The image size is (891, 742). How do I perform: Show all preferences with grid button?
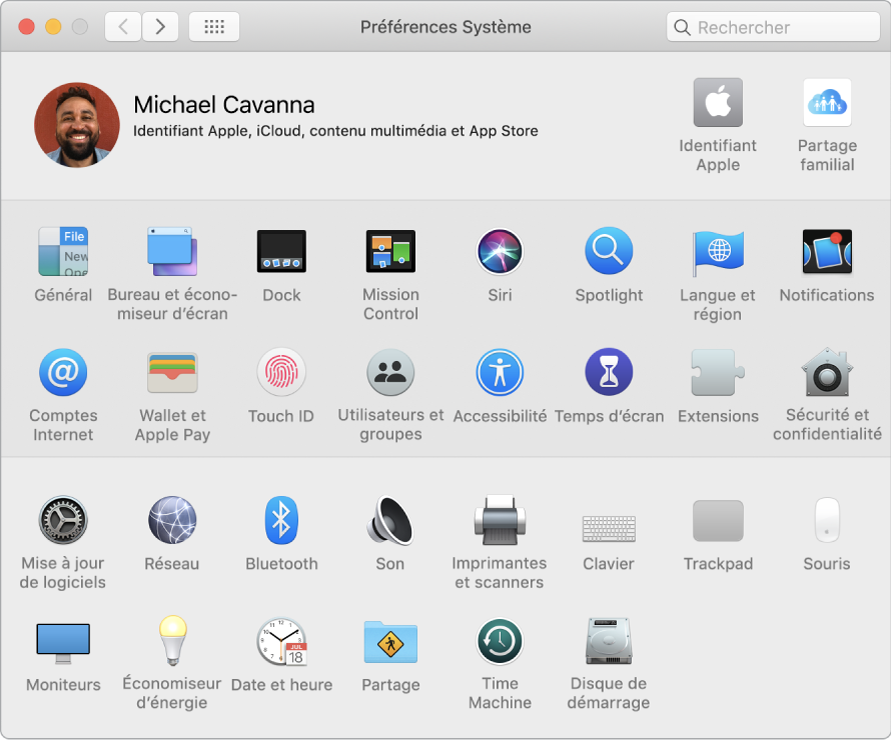214,27
